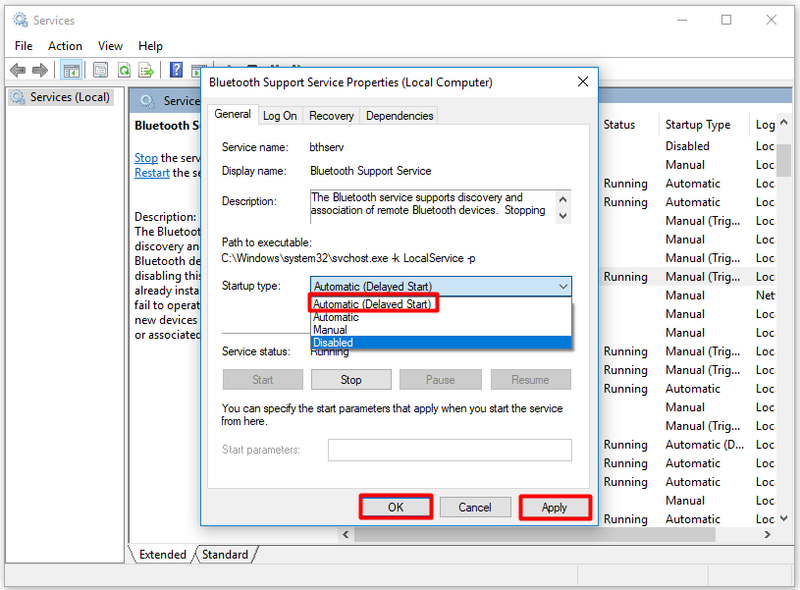Click the services list scroll up arrow

[784, 122]
